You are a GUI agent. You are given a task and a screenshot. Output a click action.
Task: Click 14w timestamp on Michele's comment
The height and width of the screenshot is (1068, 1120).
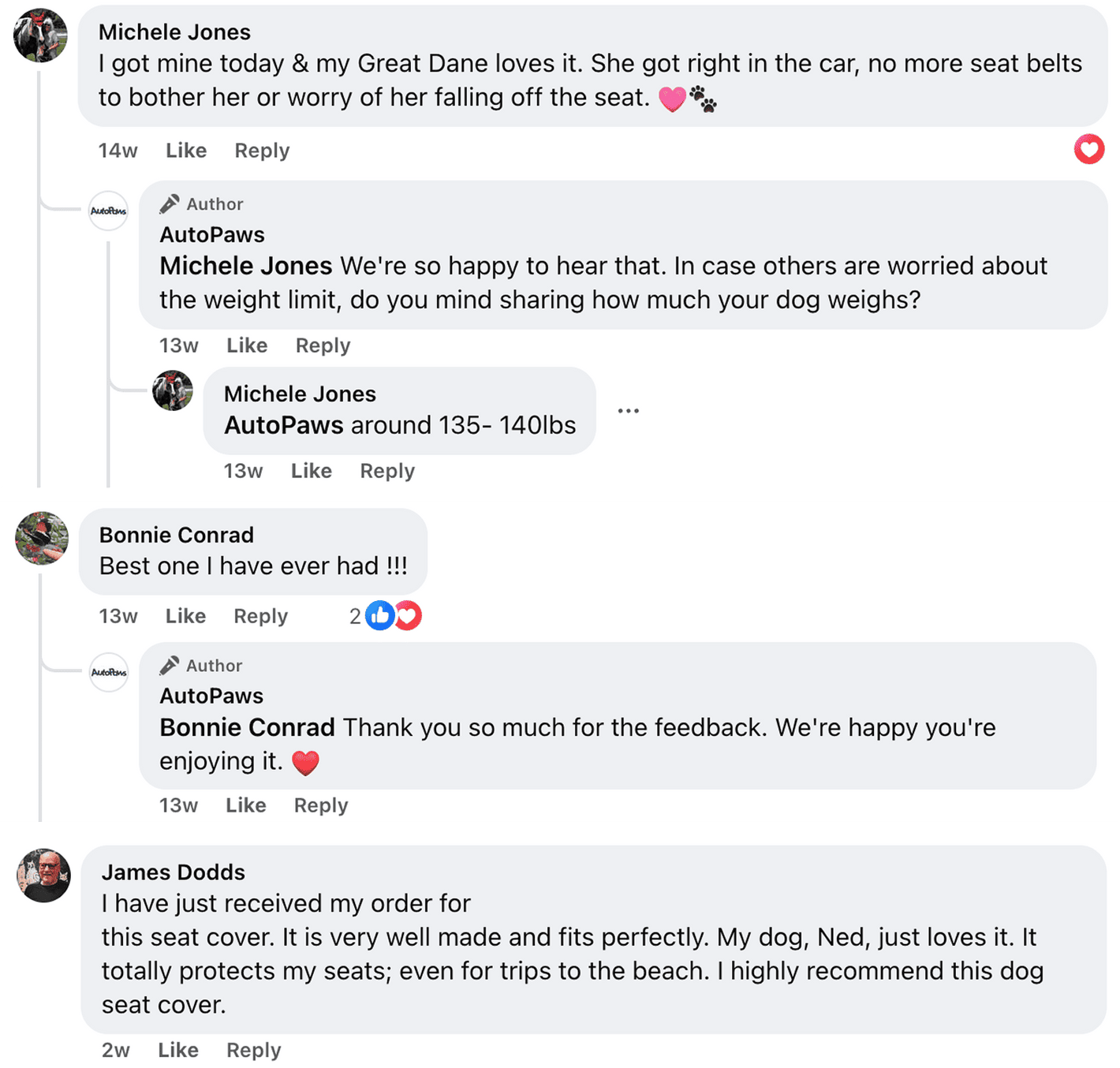(118, 151)
